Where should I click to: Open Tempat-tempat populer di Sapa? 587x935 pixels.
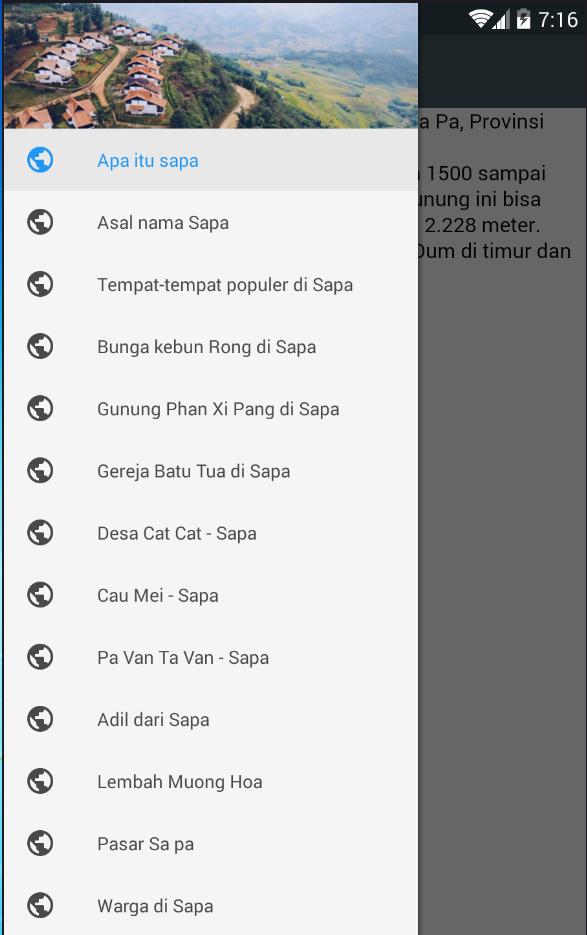(x=211, y=284)
